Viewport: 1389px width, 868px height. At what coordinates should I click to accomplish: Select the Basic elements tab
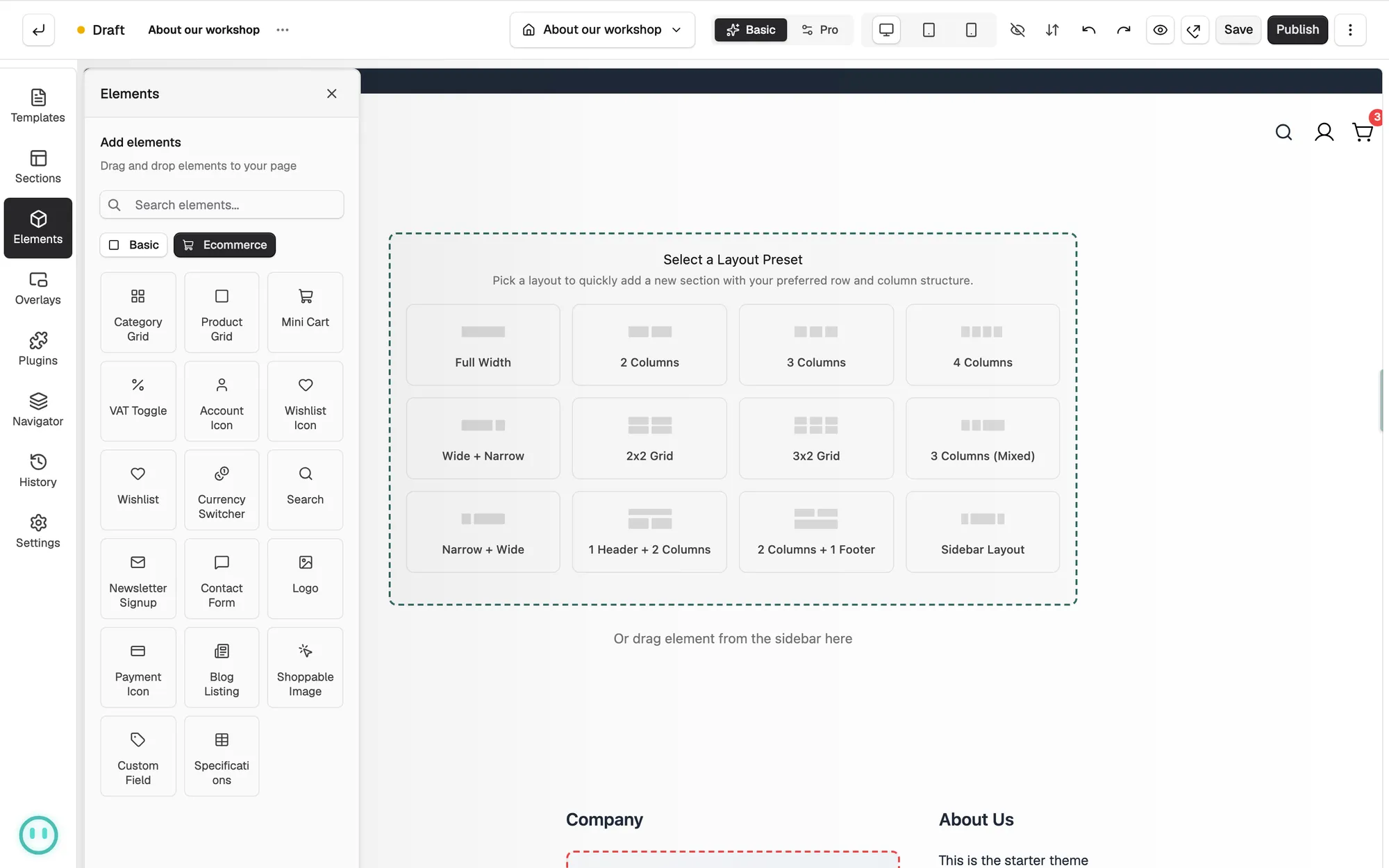point(133,245)
